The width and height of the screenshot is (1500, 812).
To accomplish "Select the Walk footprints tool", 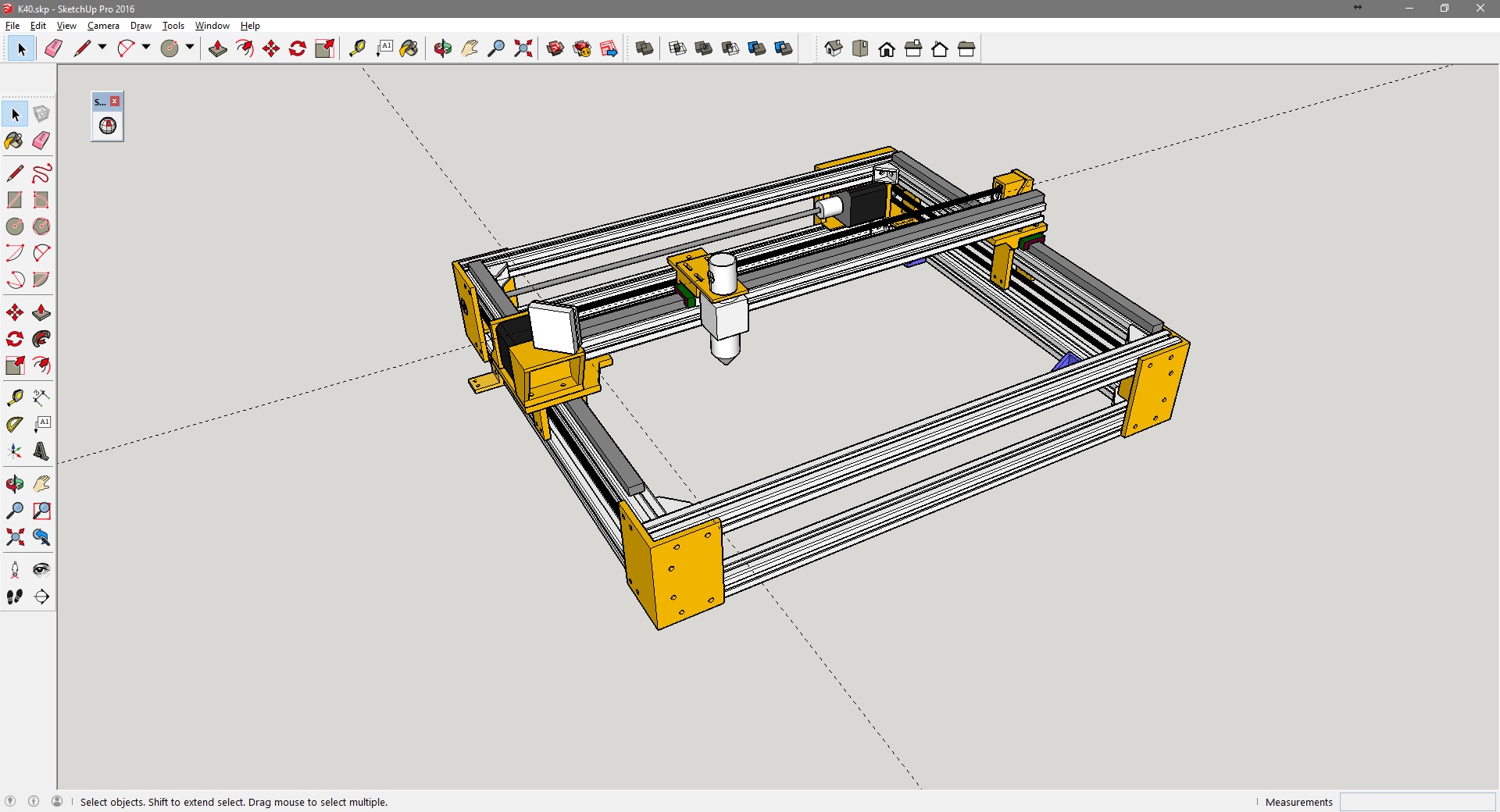I will (x=15, y=597).
